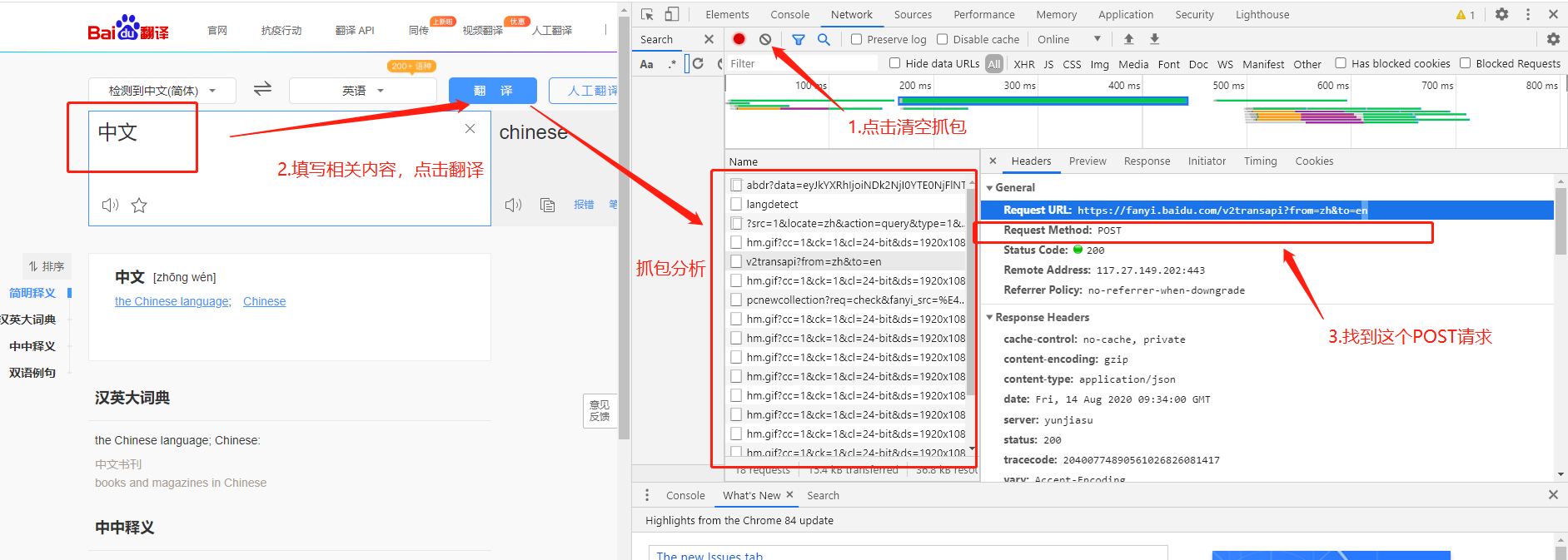Click the star favorite icon
The height and width of the screenshot is (560, 1568).
tap(139, 205)
